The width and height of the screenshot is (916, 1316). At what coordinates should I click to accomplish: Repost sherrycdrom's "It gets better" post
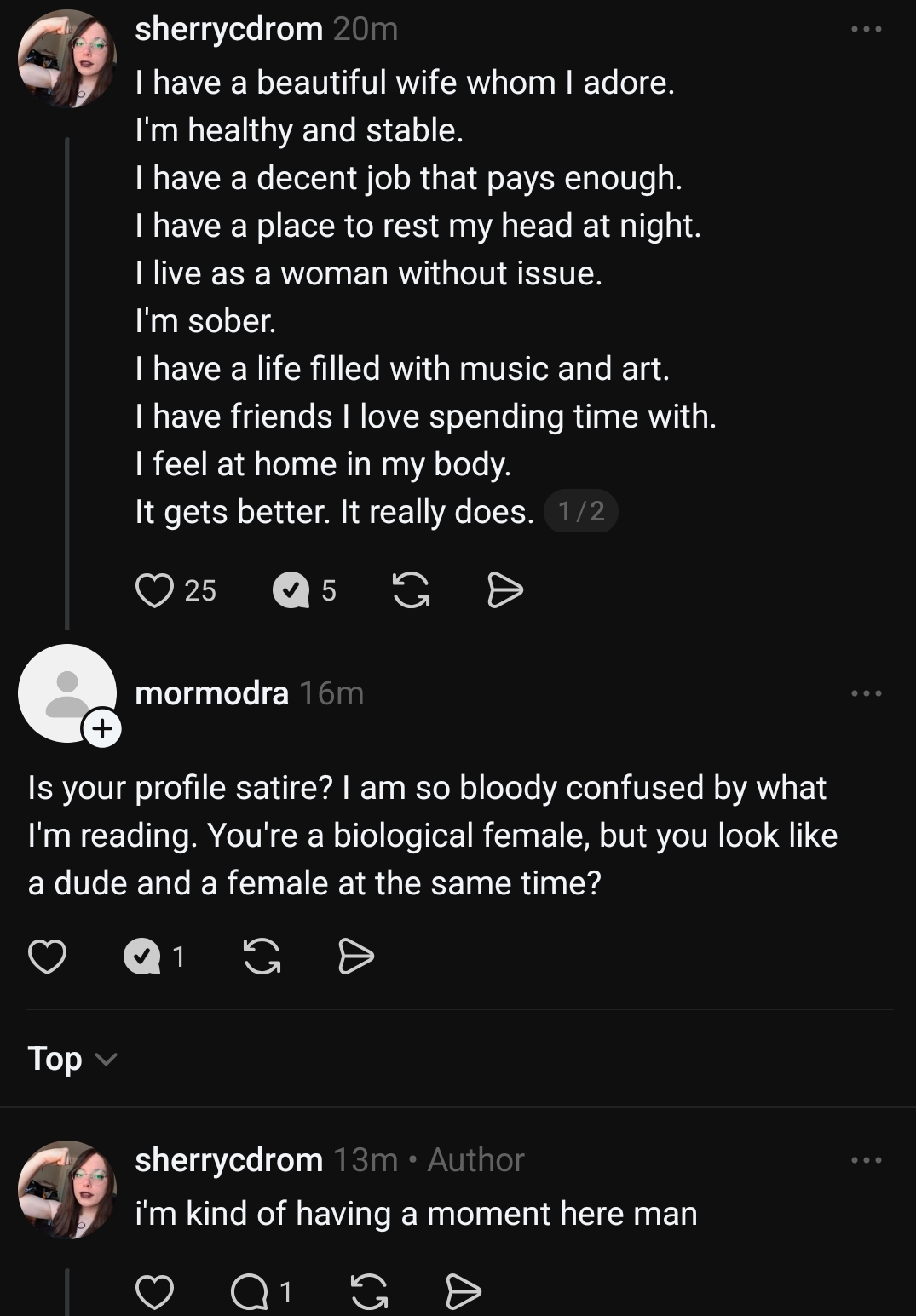[x=411, y=589]
